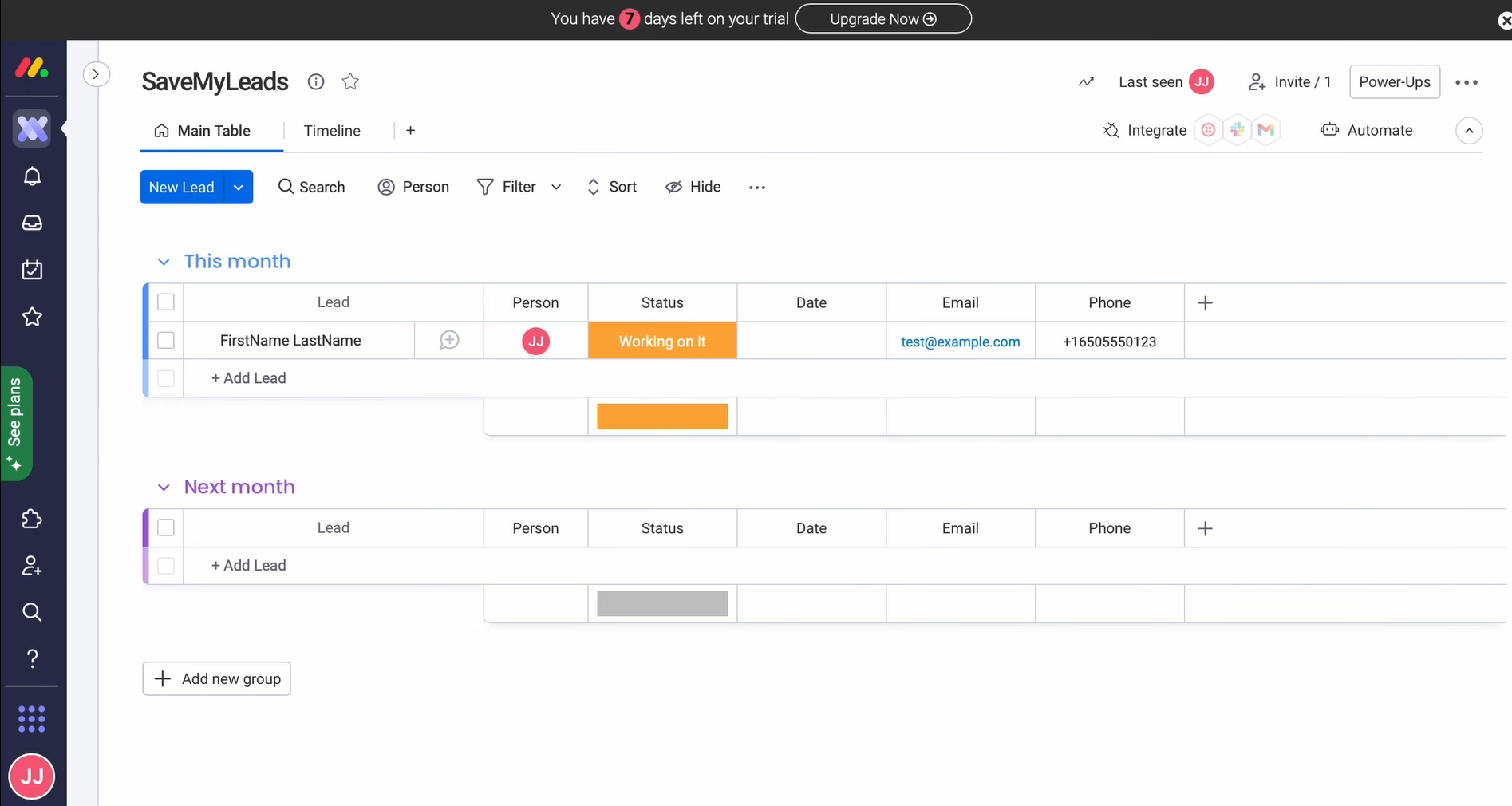The image size is (1512, 806).
Task: Open the test@example.com email link
Action: tap(960, 342)
